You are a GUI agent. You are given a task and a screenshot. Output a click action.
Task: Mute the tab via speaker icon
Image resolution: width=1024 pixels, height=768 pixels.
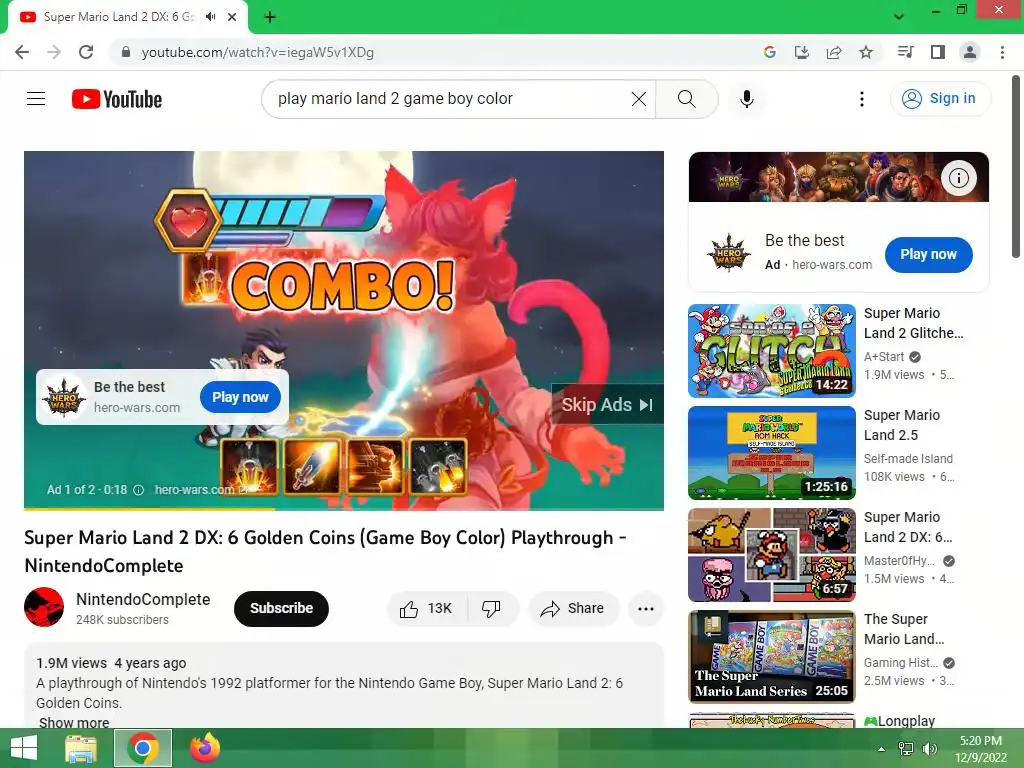pos(210,17)
